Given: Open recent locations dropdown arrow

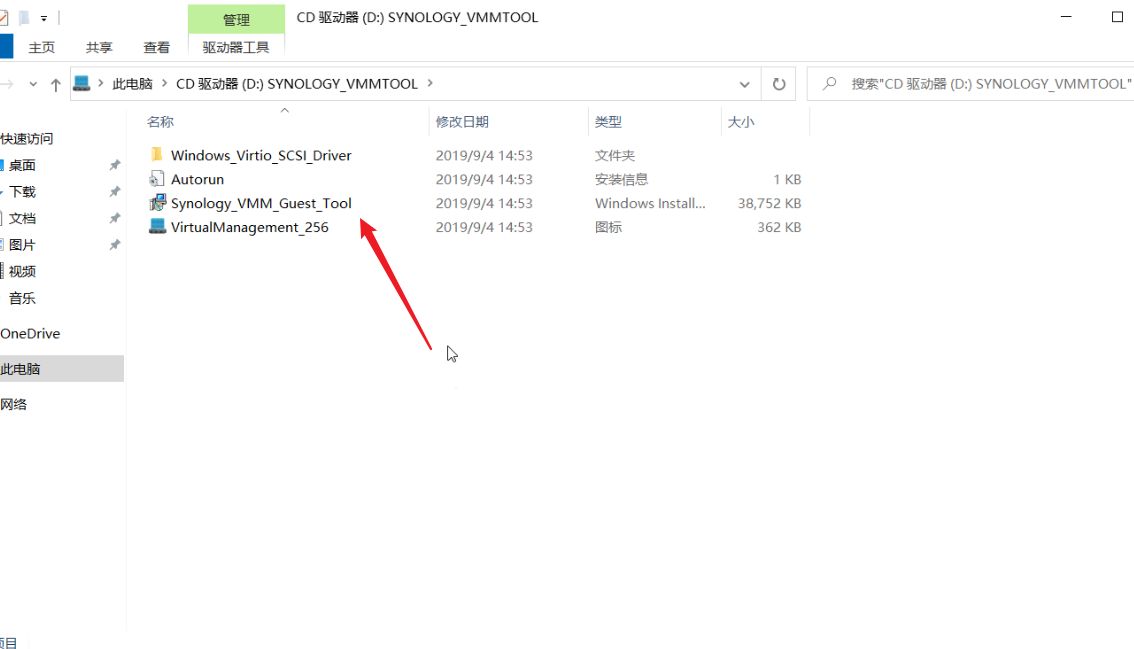Looking at the screenshot, I should pos(33,85).
